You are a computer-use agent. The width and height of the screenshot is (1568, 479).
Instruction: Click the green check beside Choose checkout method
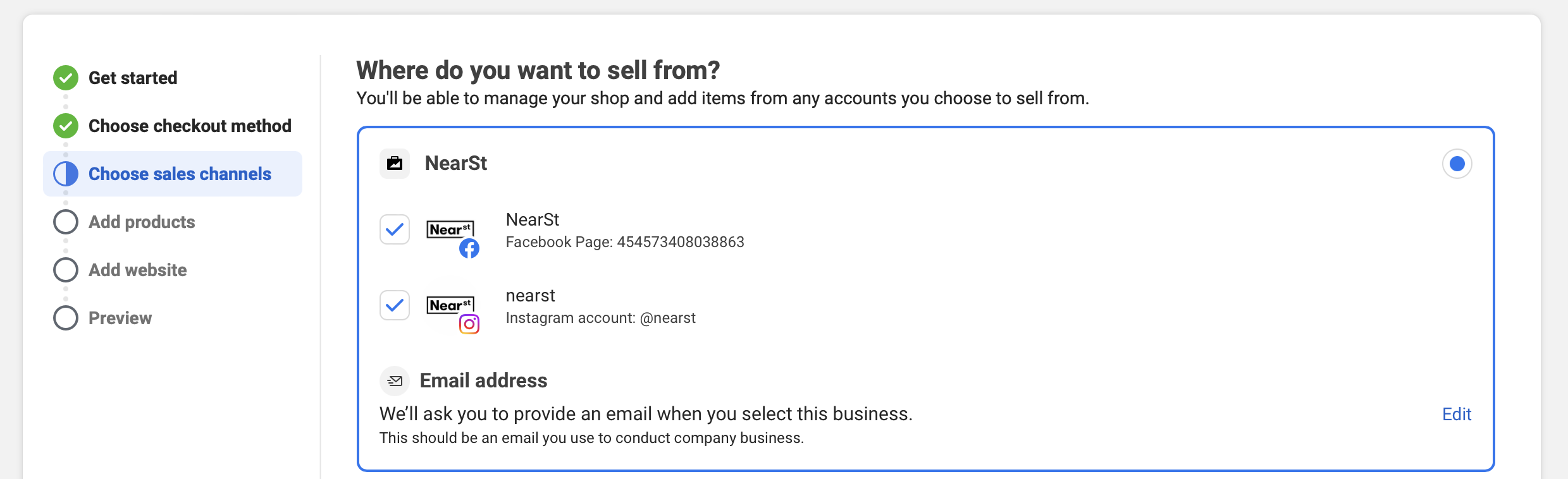coord(66,126)
